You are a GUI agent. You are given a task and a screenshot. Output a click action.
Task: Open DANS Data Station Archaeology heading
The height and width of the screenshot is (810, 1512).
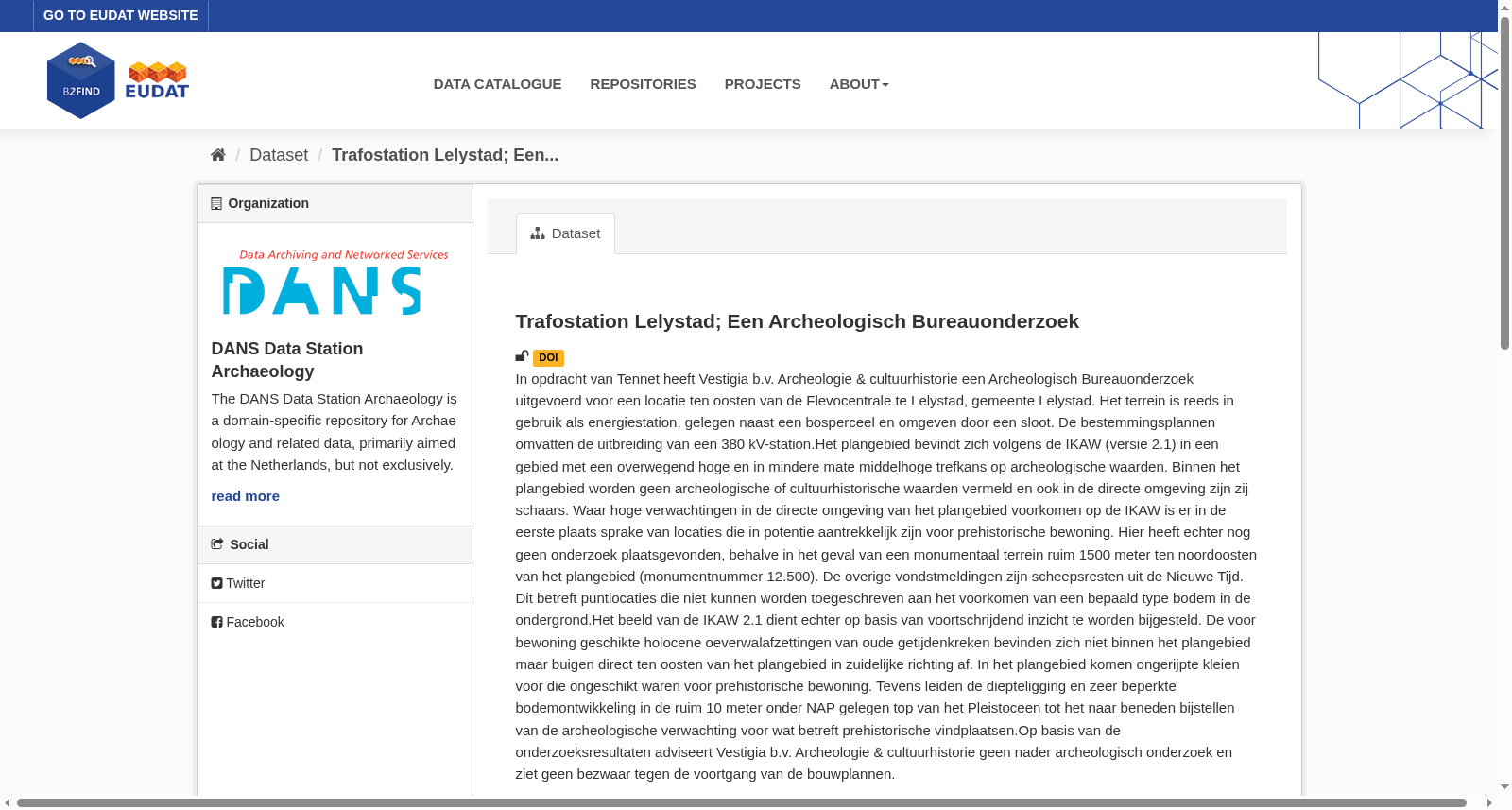click(287, 360)
